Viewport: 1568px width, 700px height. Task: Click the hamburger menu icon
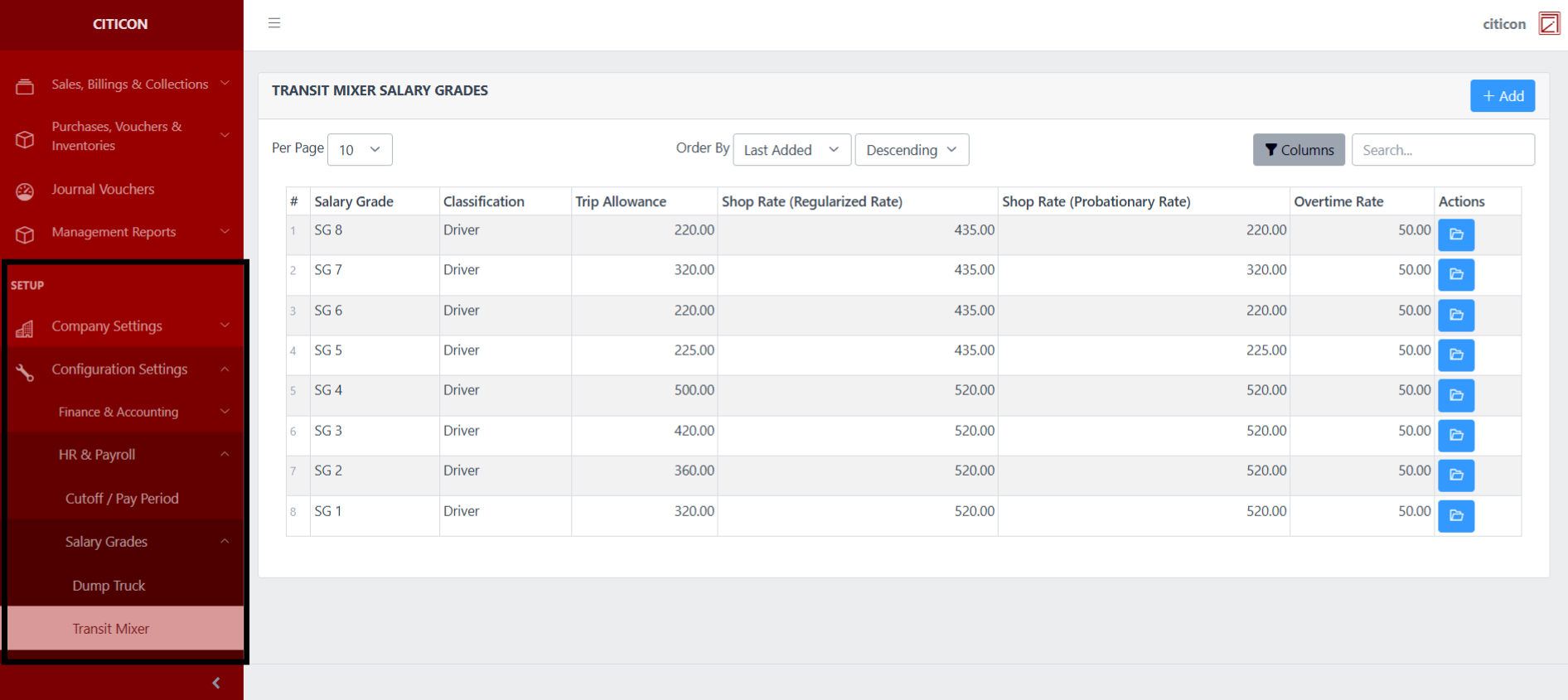click(x=274, y=23)
